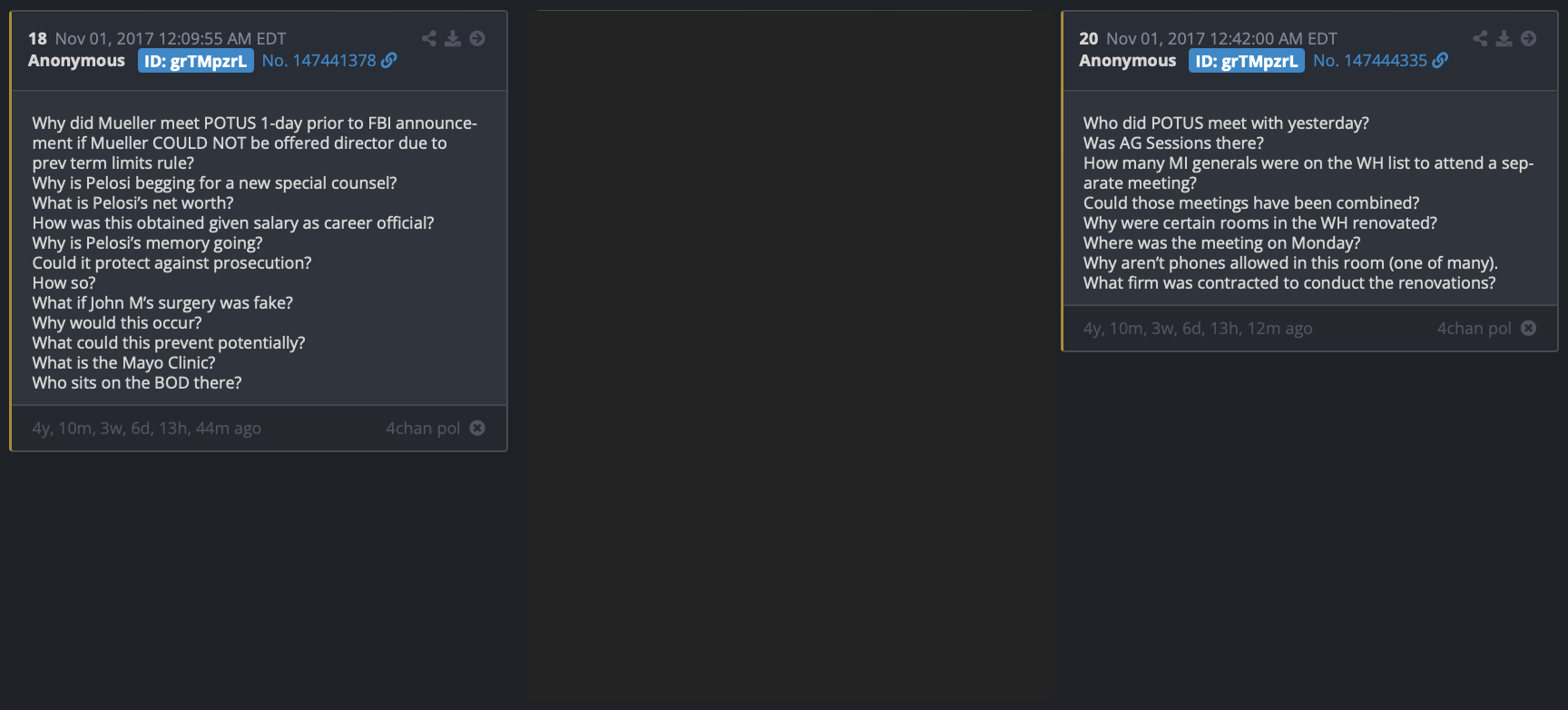This screenshot has width=1568, height=710.
Task: Click arrow circle icon on post 18
Action: point(477,38)
